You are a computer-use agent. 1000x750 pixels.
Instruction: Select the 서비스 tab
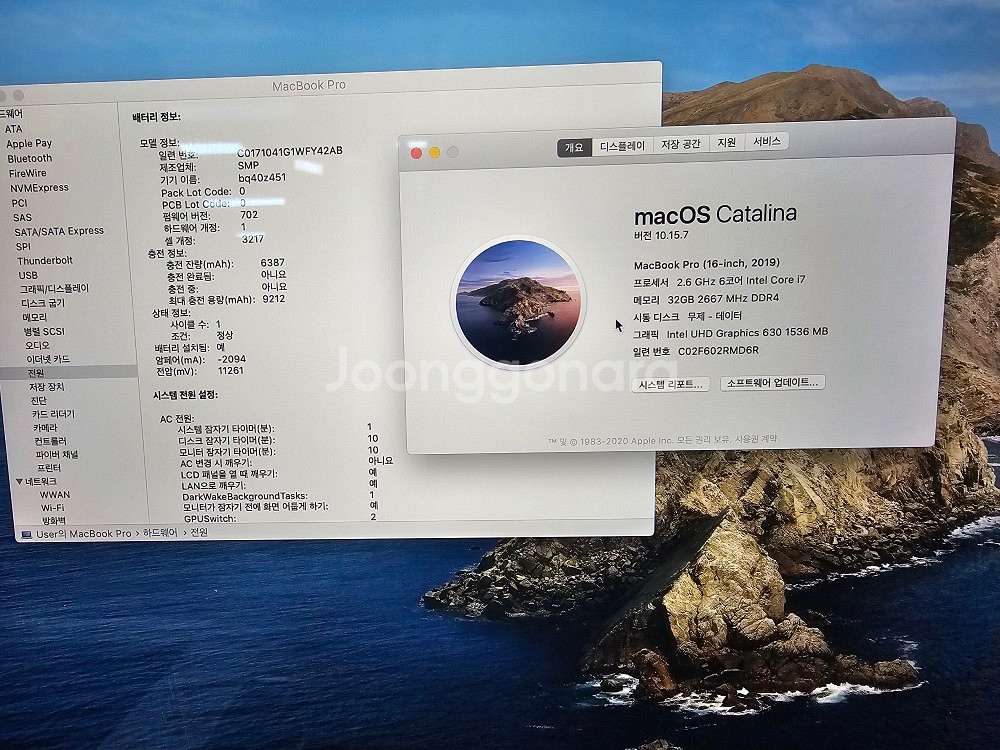click(x=767, y=141)
